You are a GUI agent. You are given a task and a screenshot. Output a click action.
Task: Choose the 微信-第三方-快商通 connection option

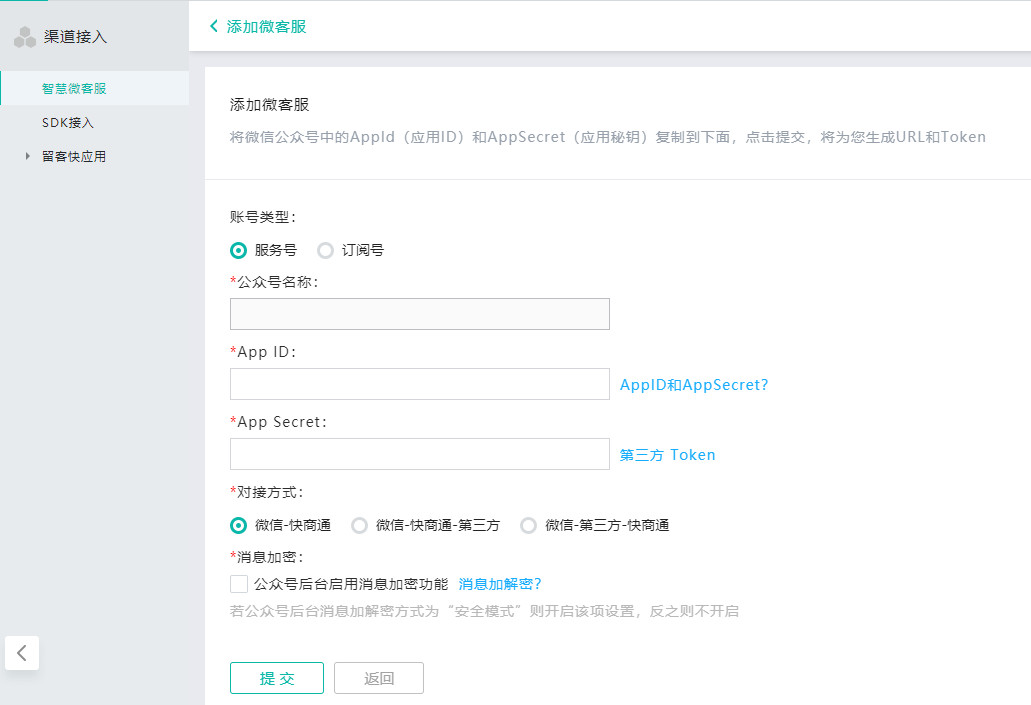[528, 524]
